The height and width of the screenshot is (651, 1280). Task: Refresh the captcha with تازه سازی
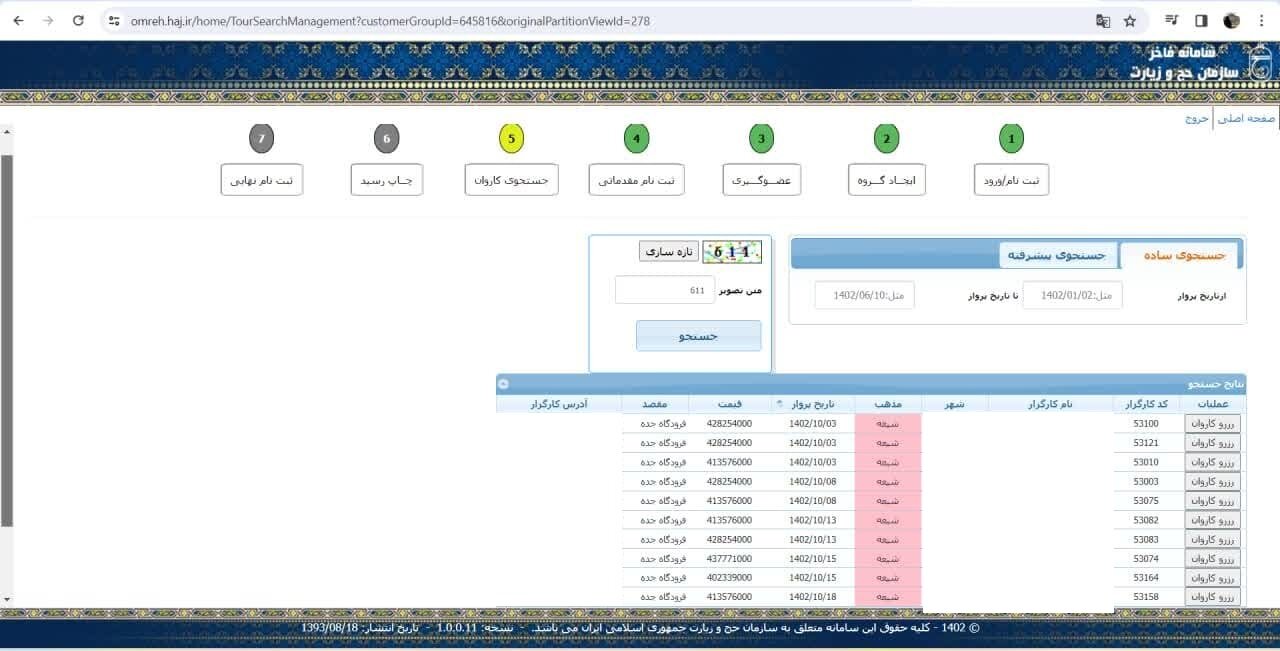click(668, 251)
